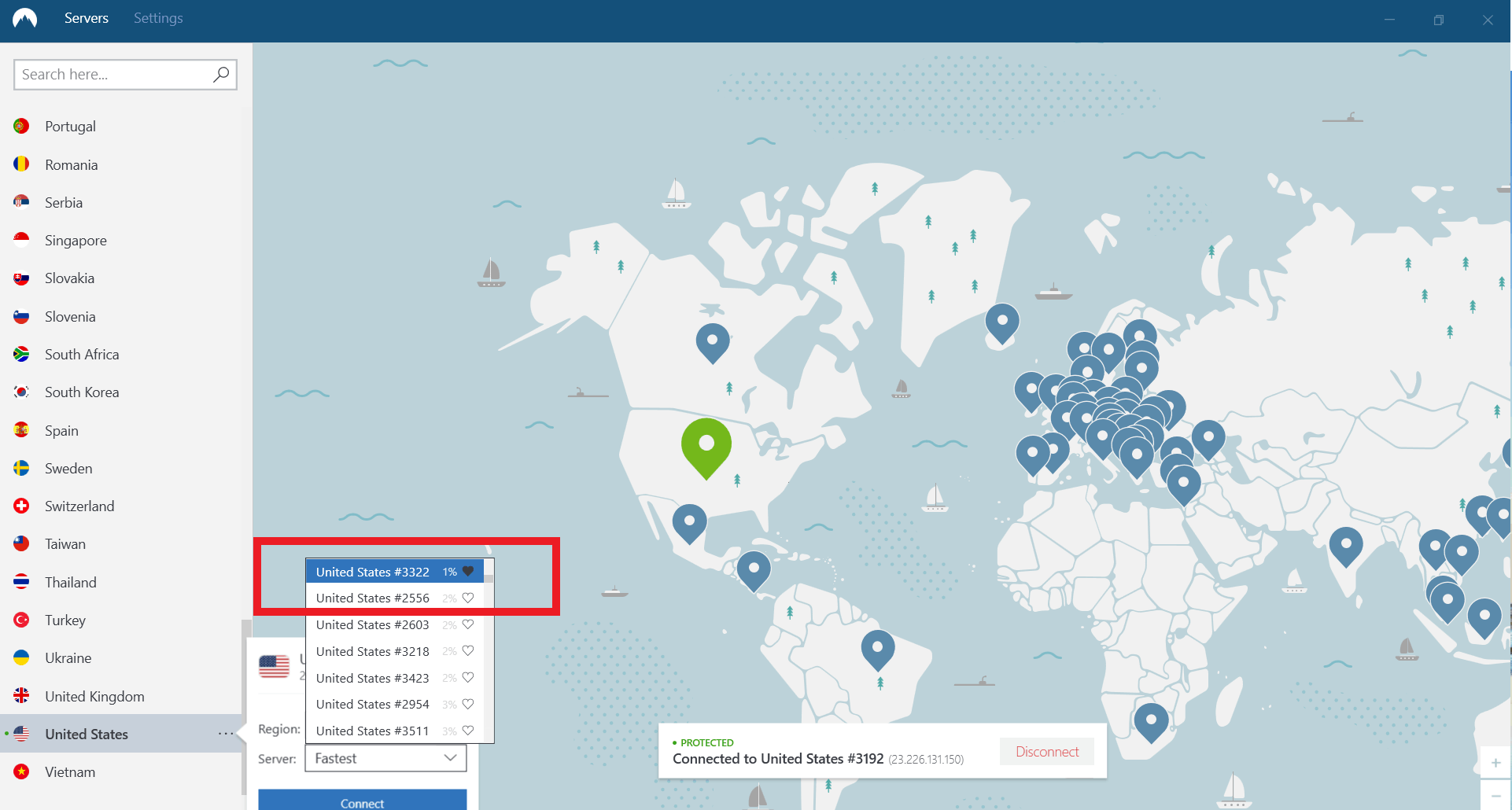1512x810 pixels.
Task: Click the India map pin
Action: click(x=1346, y=547)
